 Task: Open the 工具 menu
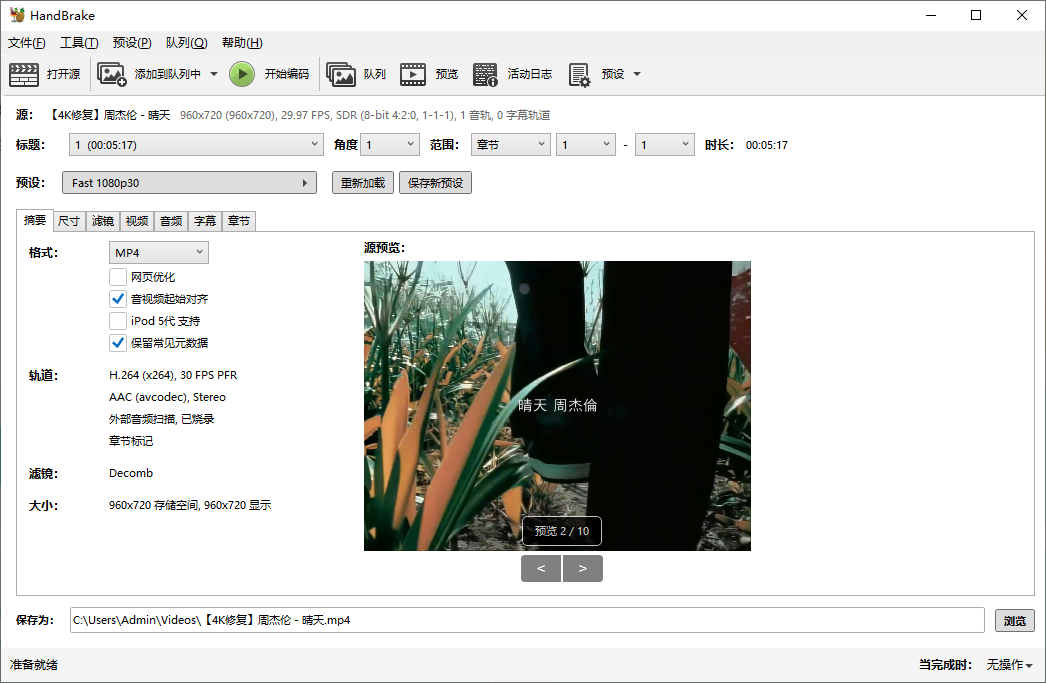point(78,42)
